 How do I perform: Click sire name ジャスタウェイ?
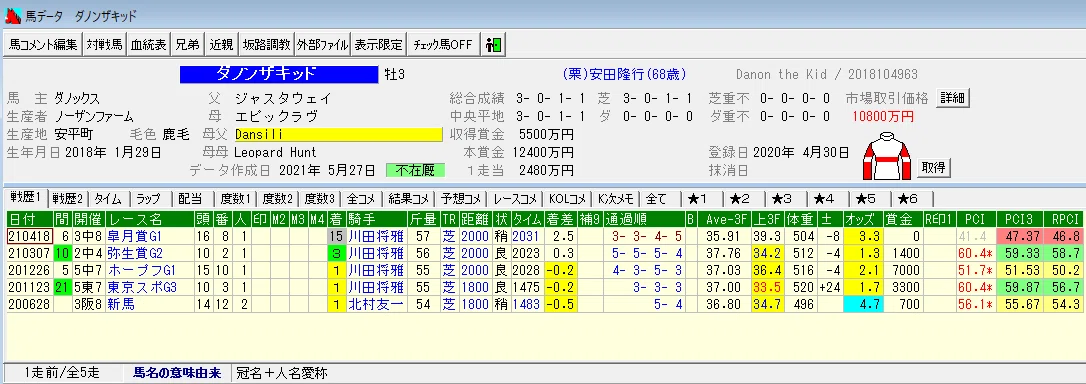283,98
